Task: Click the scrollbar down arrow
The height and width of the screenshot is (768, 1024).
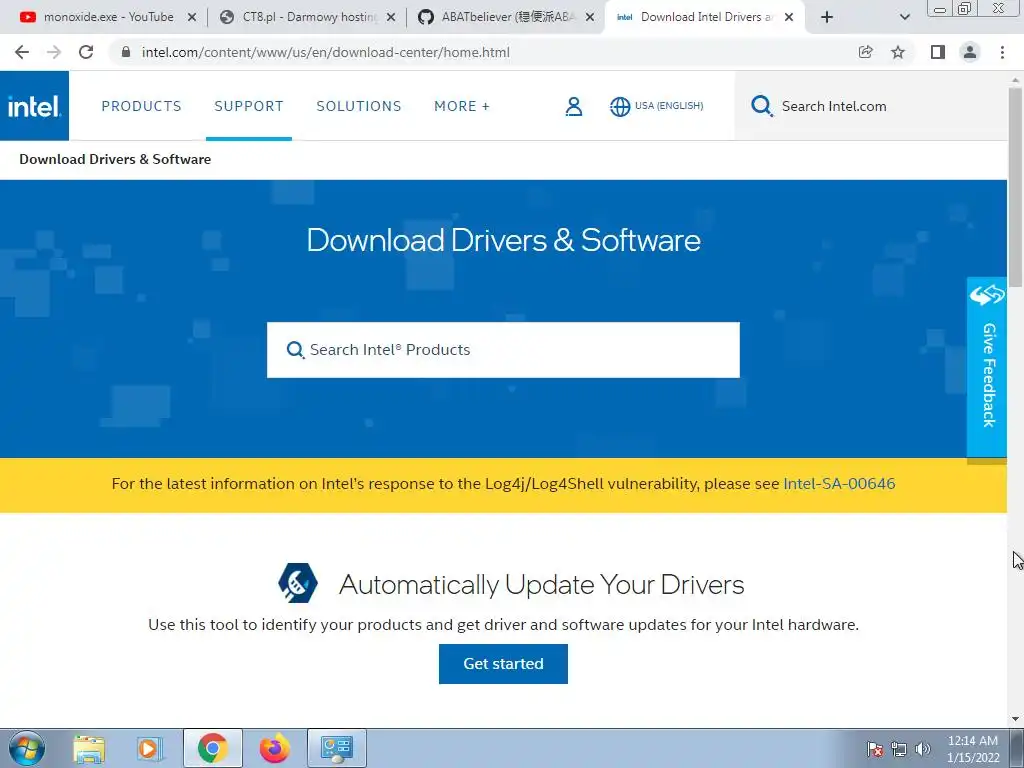Action: [x=1016, y=719]
